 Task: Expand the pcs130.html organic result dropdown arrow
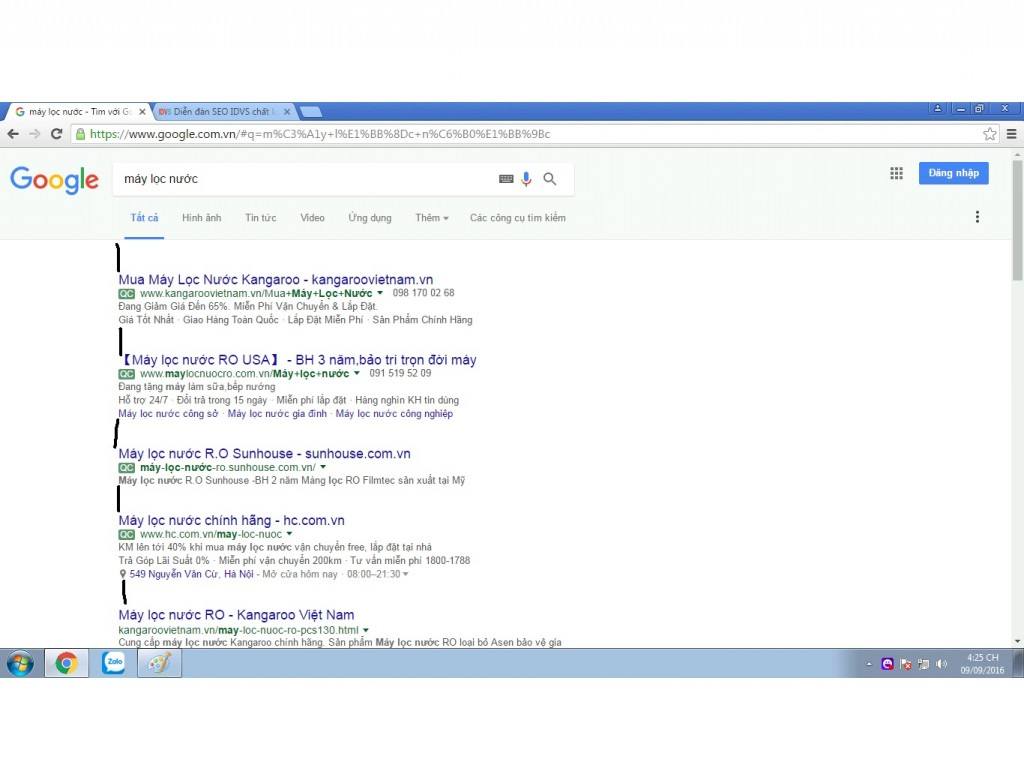click(366, 630)
